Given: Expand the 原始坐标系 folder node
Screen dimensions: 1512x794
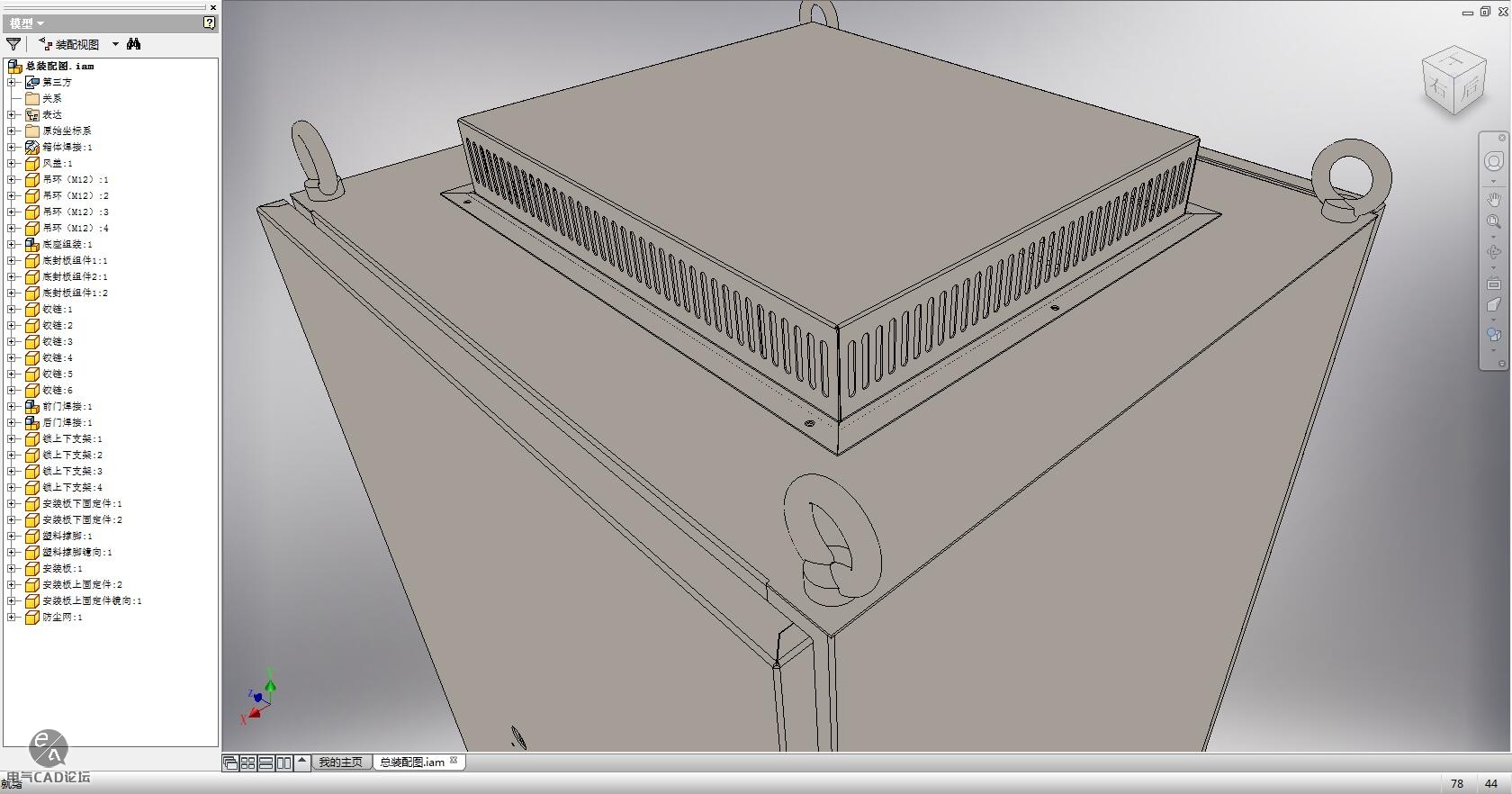Looking at the screenshot, I should click(12, 131).
